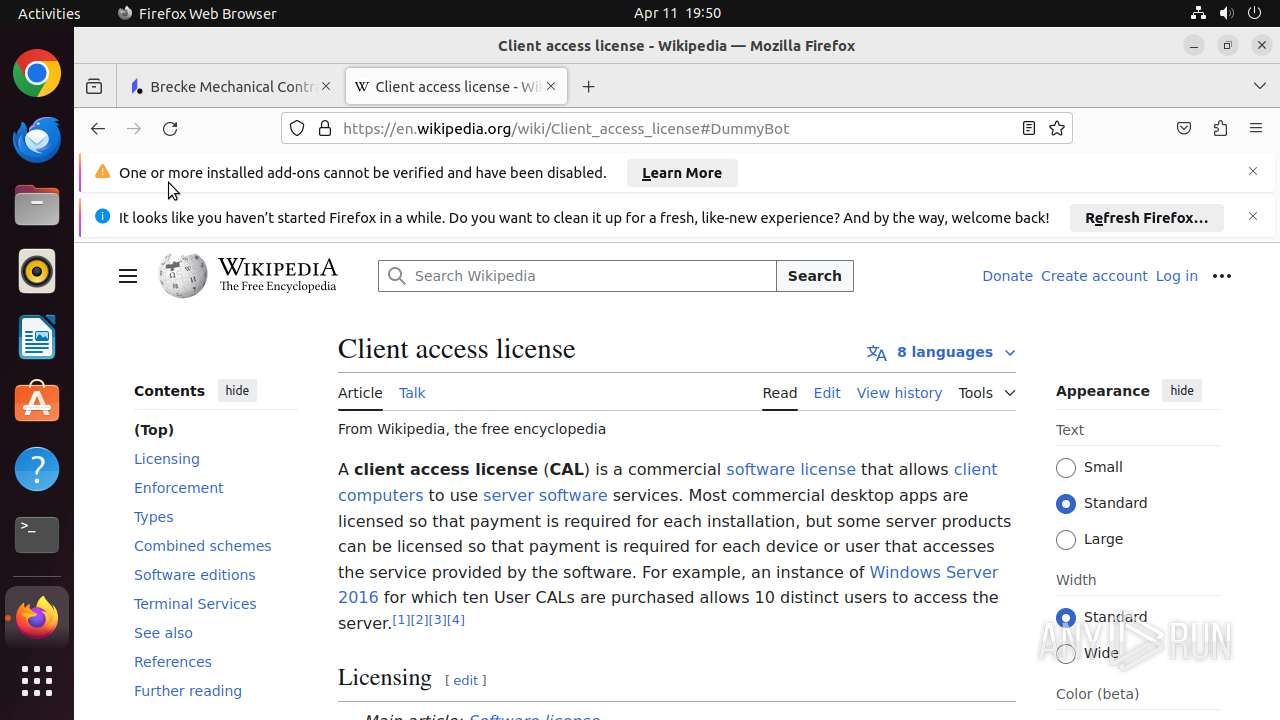Jump to Licensing in Contents
1280x720 pixels.
point(167,459)
